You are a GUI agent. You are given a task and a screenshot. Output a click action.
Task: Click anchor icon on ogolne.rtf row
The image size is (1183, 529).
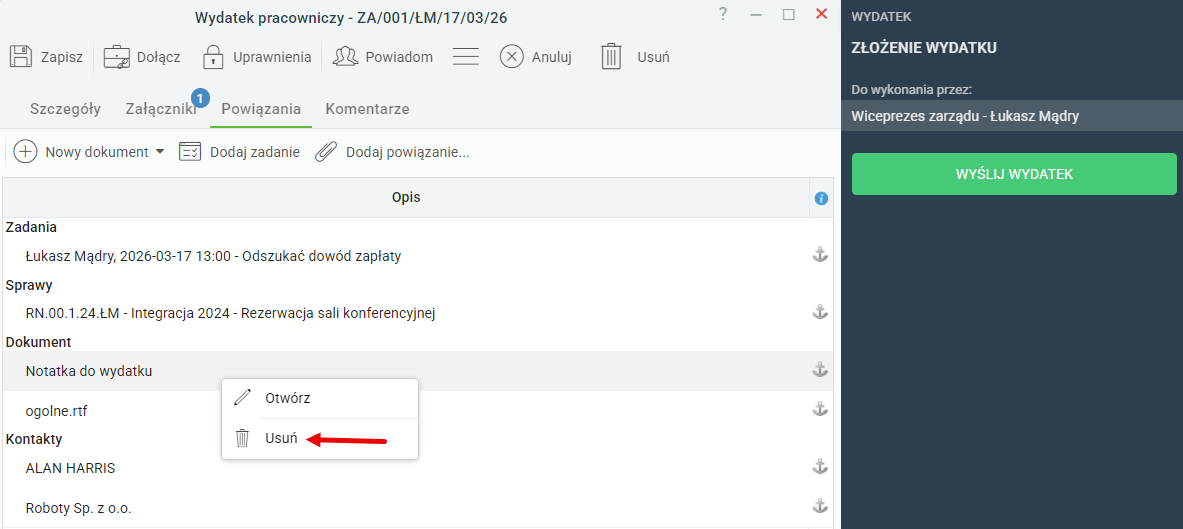click(x=819, y=410)
